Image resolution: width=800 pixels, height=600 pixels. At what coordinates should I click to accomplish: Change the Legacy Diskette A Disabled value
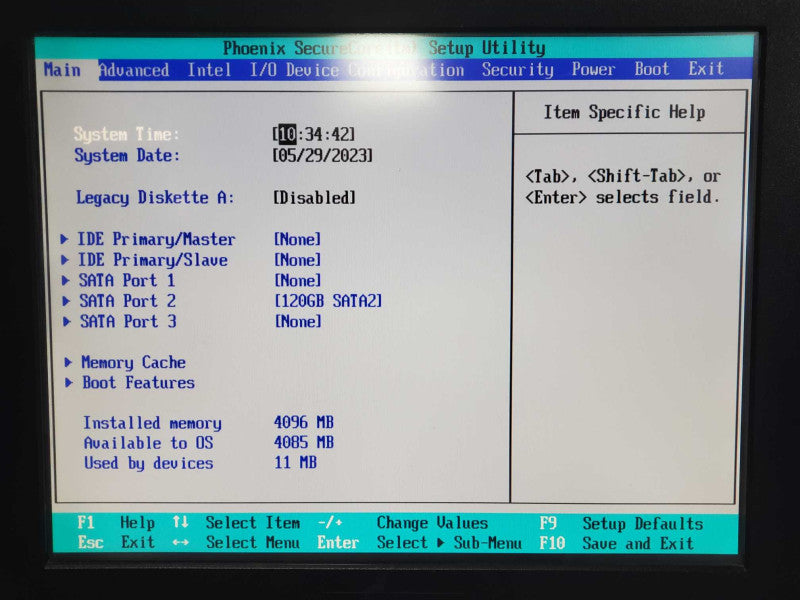pyautogui.click(x=314, y=197)
